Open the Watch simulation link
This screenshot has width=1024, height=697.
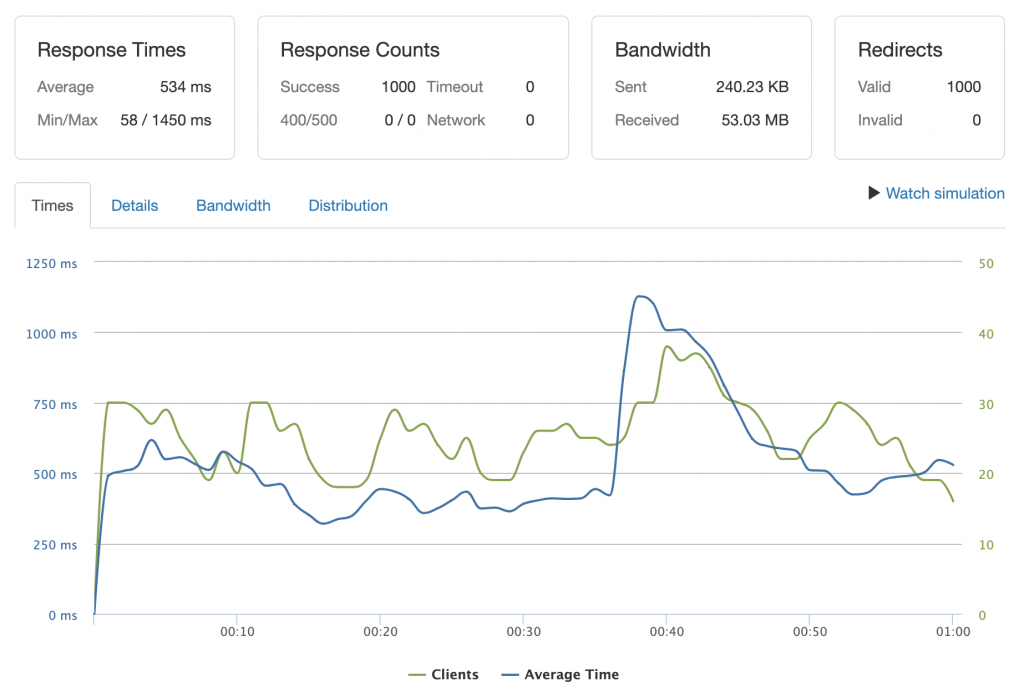pyautogui.click(x=944, y=193)
